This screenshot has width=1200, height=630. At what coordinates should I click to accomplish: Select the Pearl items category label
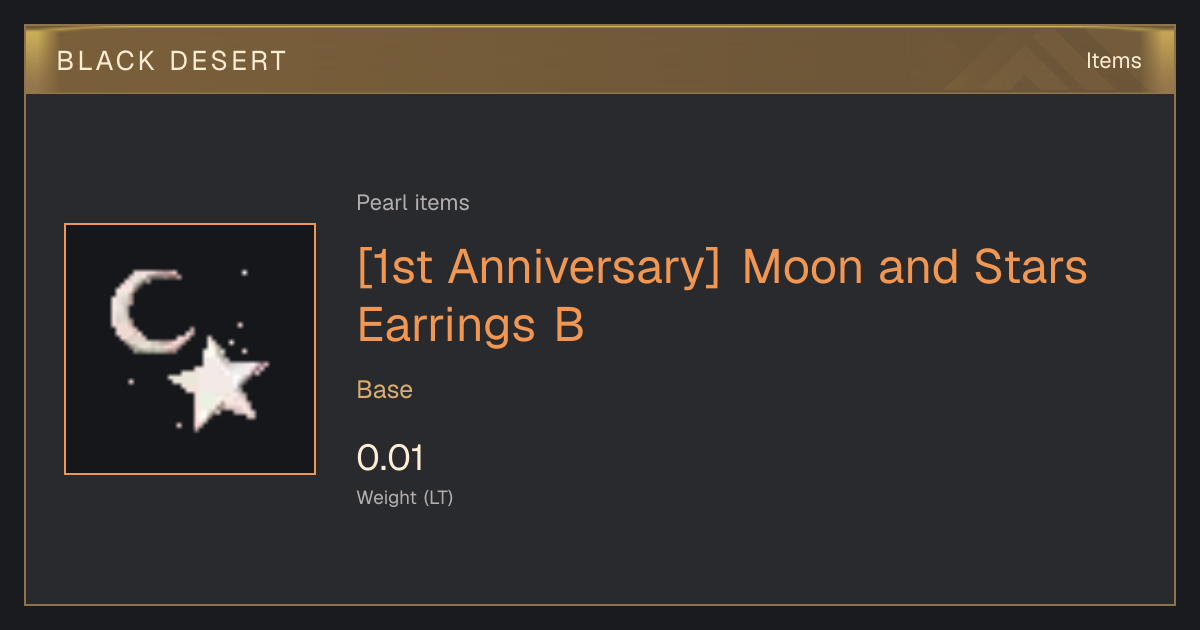413,203
